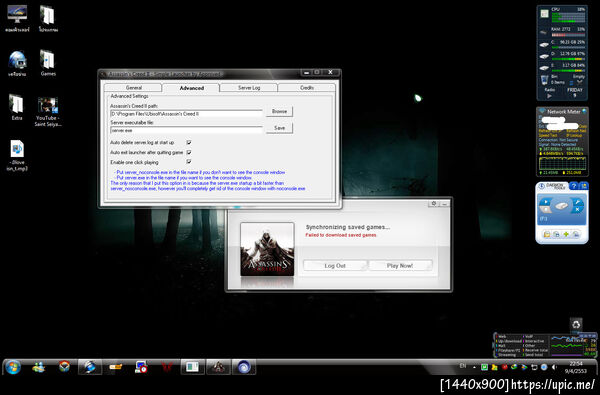Open the mp3 file on desktop

[x=17, y=155]
